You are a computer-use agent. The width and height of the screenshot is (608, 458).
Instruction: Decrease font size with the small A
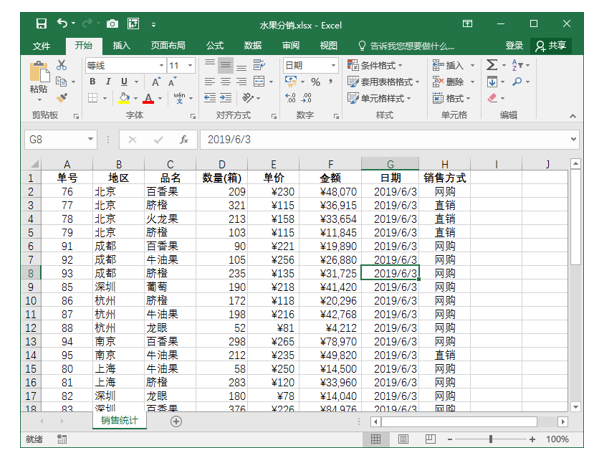[172, 82]
